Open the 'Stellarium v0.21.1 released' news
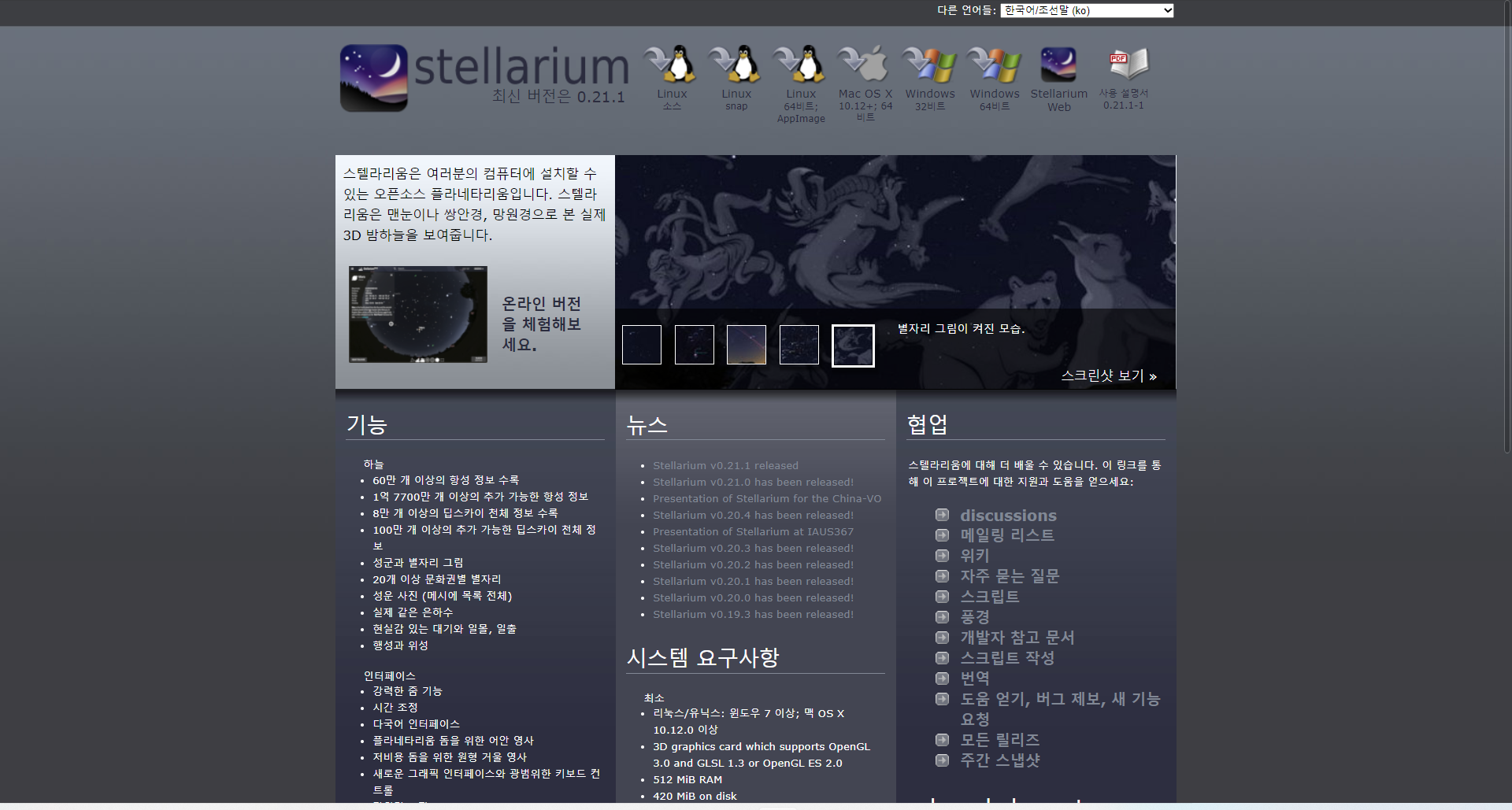Image resolution: width=1512 pixels, height=810 pixels. 725,465
